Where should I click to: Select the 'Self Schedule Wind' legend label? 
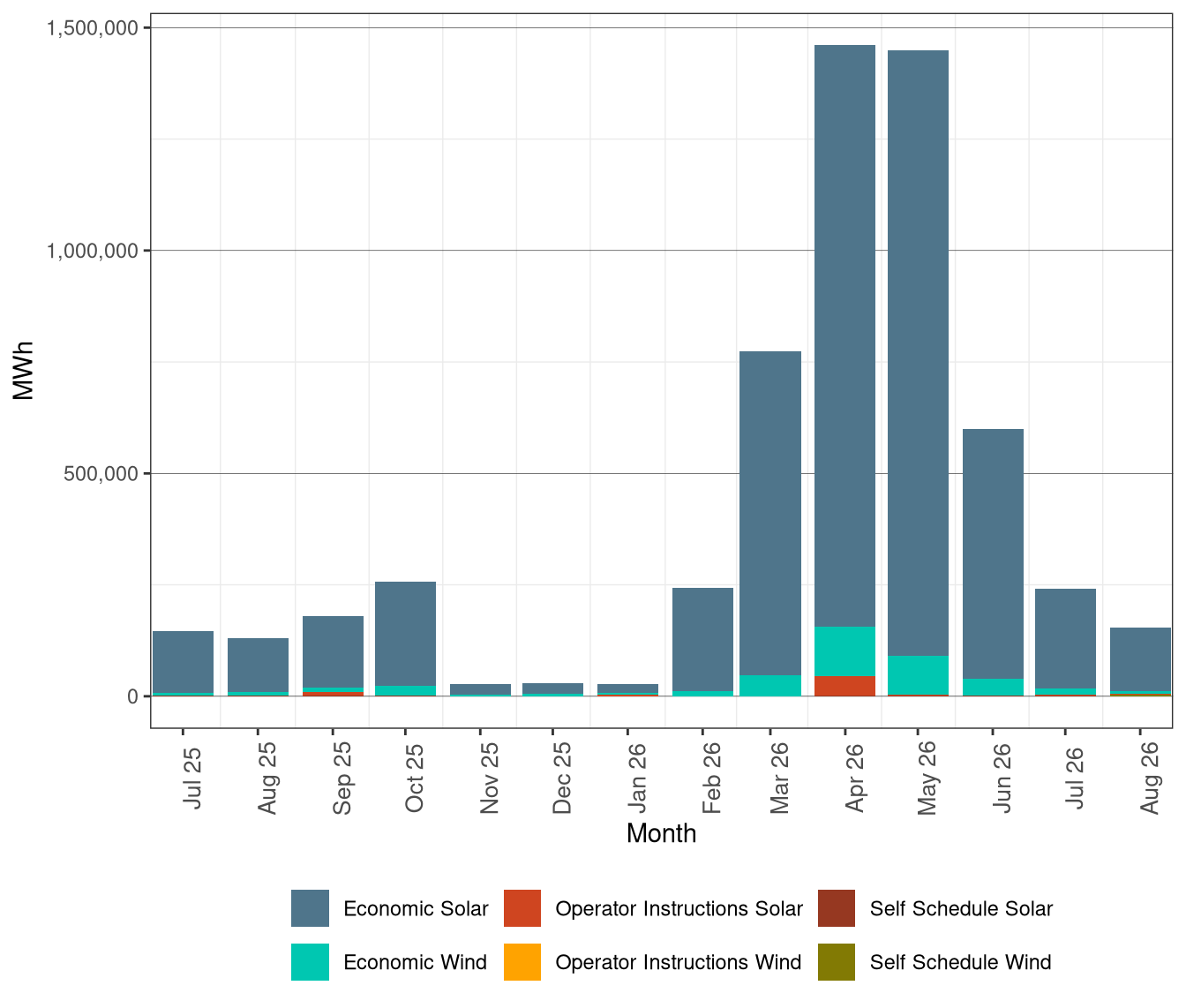(x=960, y=963)
